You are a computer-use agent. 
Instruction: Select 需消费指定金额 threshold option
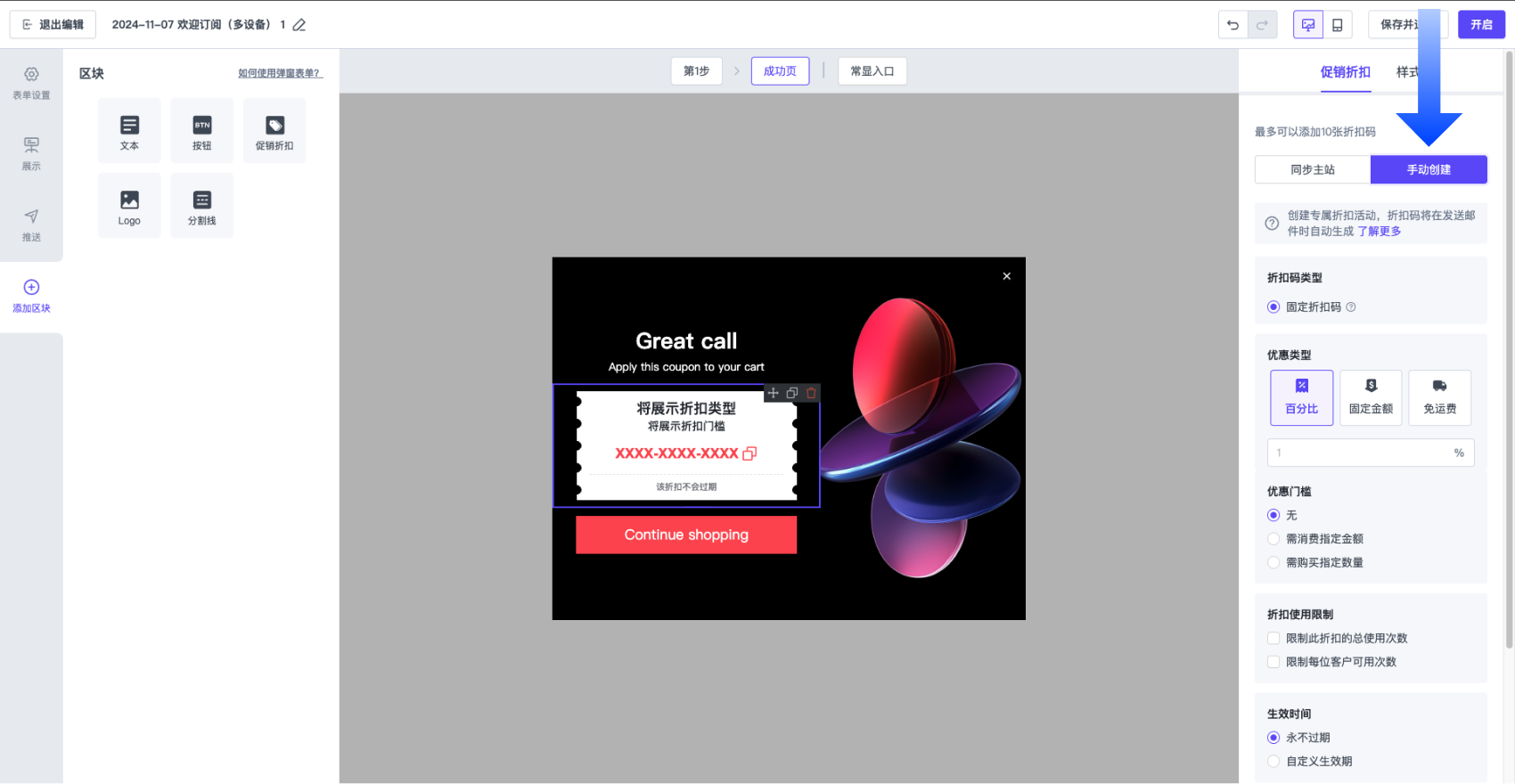click(x=1273, y=539)
